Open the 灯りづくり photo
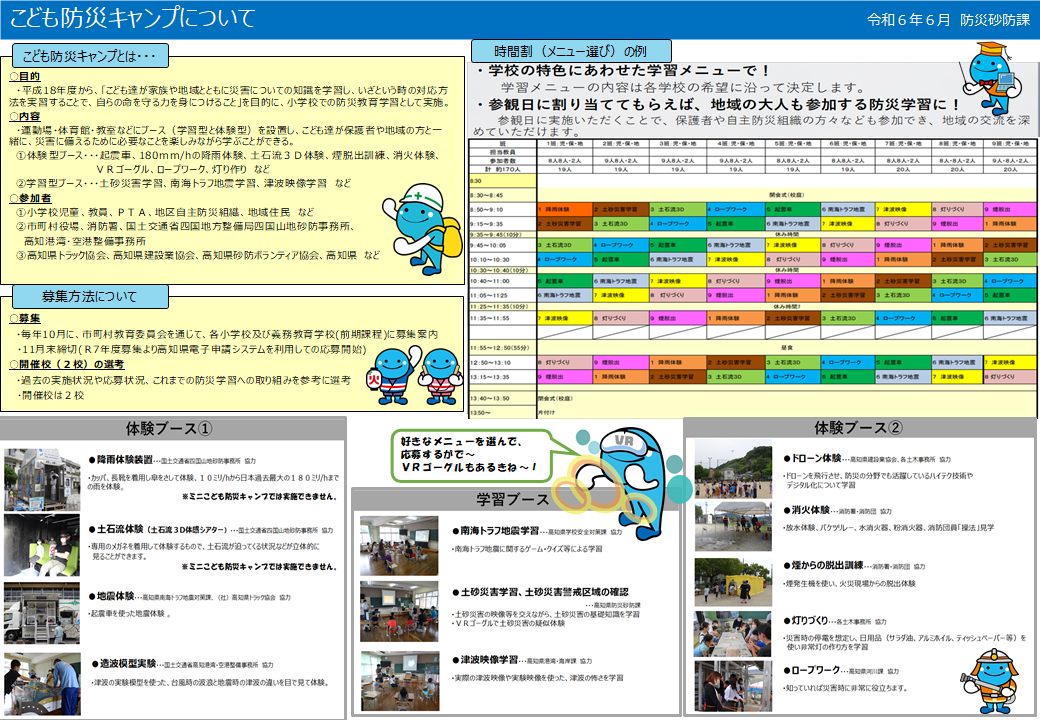 click(x=733, y=634)
